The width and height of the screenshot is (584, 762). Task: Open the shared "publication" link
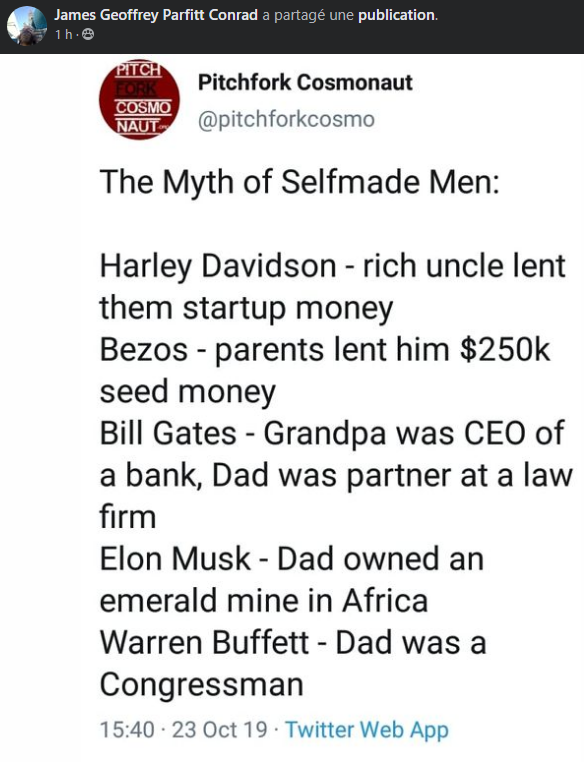pos(396,15)
